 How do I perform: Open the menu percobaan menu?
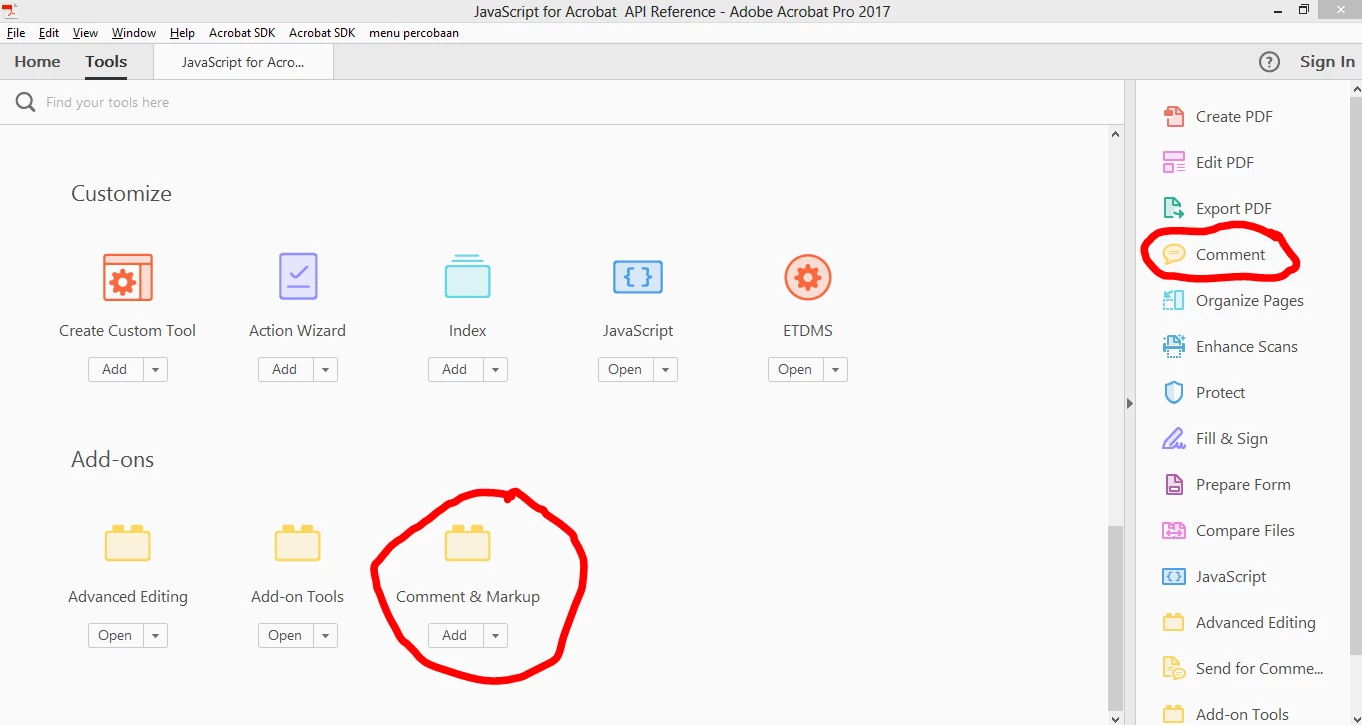coord(414,33)
